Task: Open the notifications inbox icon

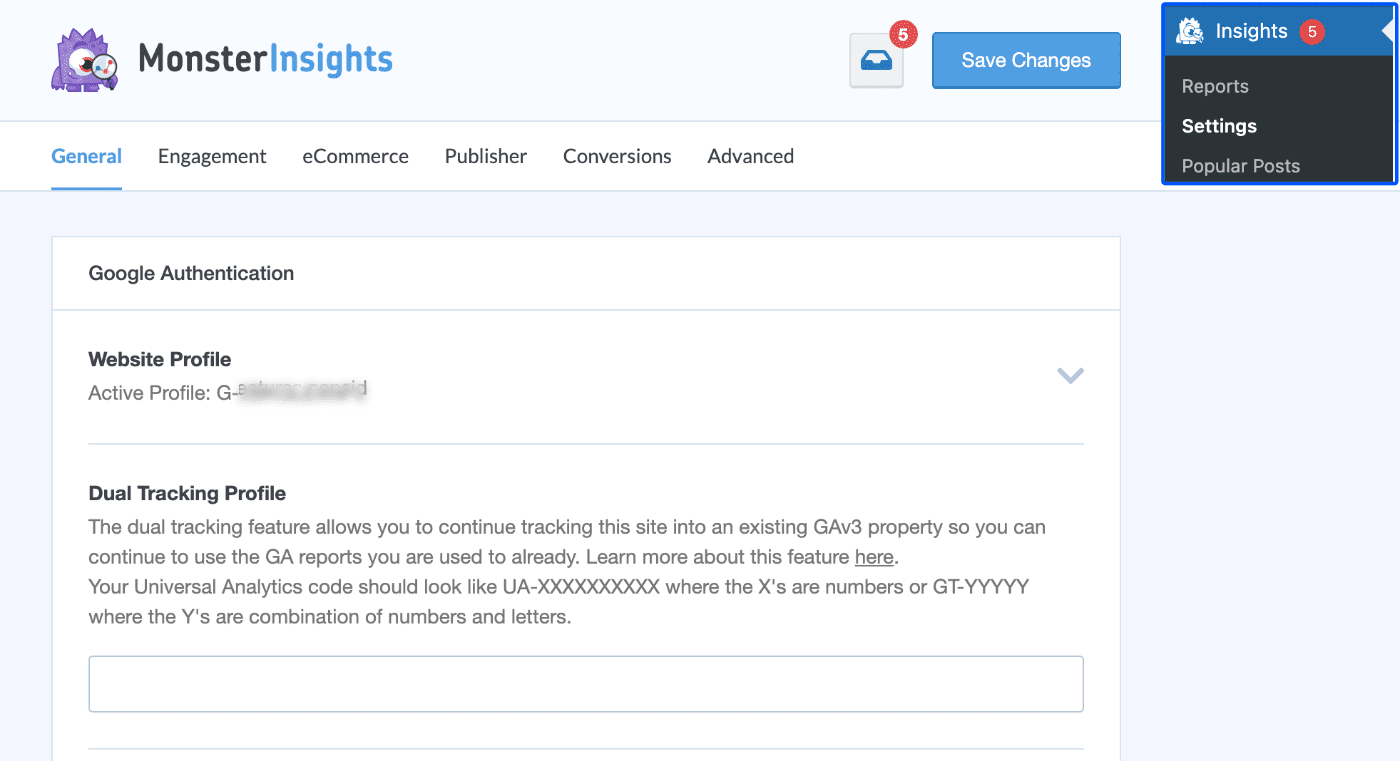Action: (x=876, y=61)
